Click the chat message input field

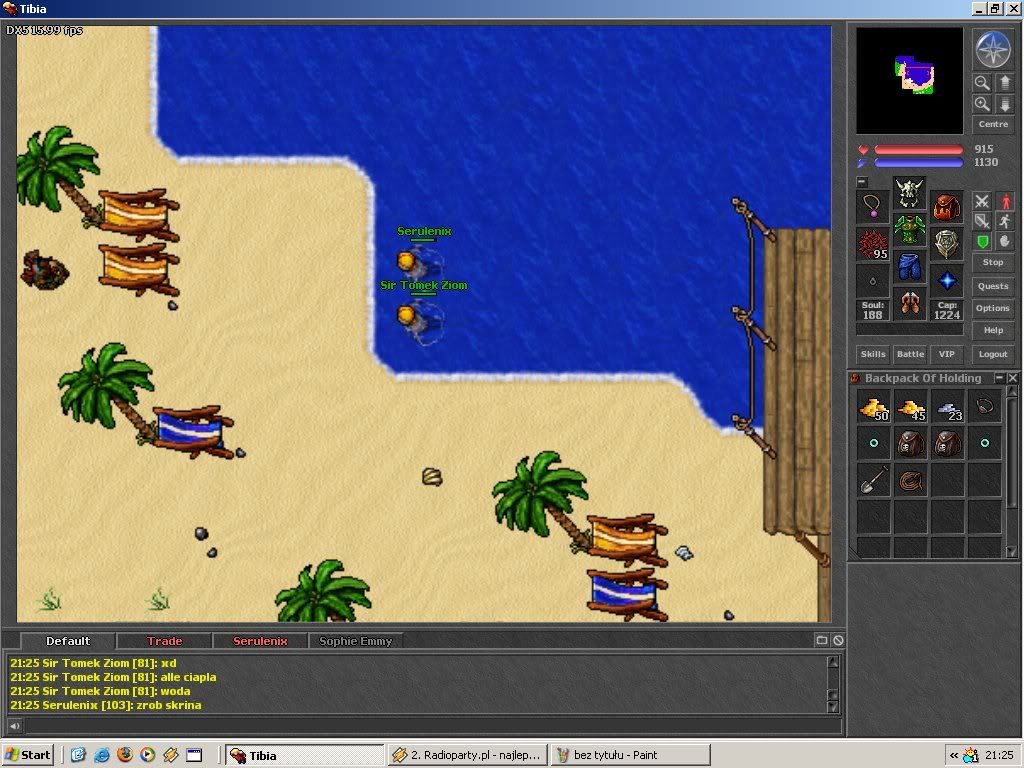click(432, 725)
